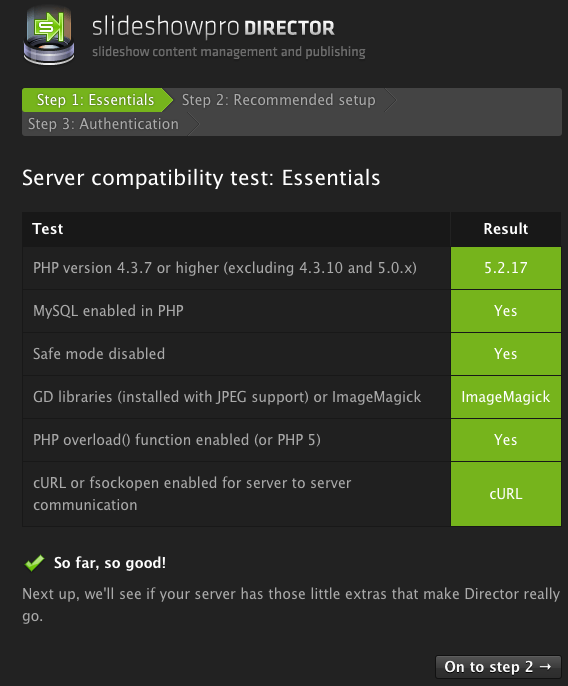The width and height of the screenshot is (568, 686).
Task: Click On to step 2 button
Action: pyautogui.click(x=498, y=667)
